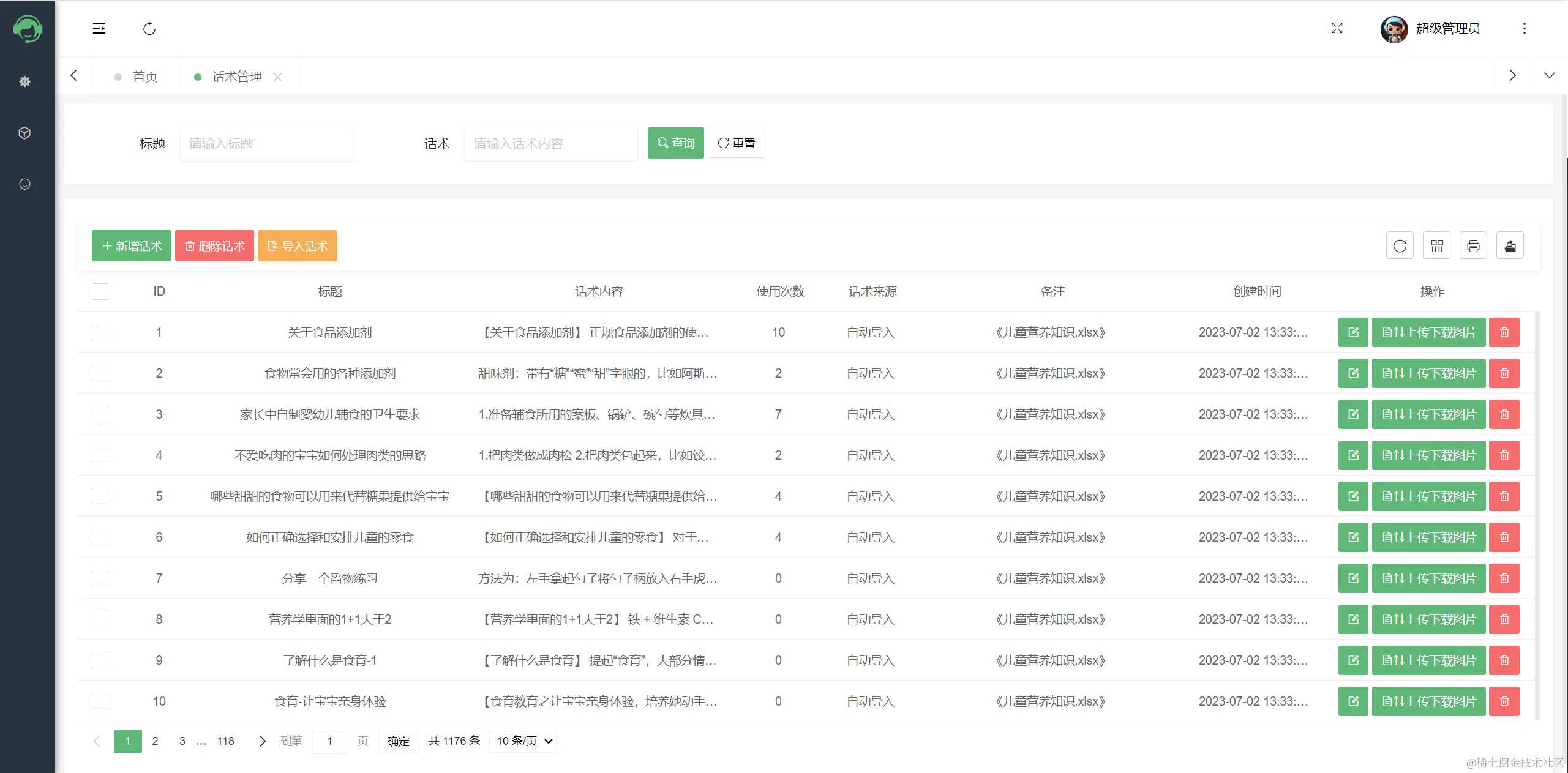Click the export icon in the table toolbar
This screenshot has height=773, width=1568.
tap(1510, 246)
